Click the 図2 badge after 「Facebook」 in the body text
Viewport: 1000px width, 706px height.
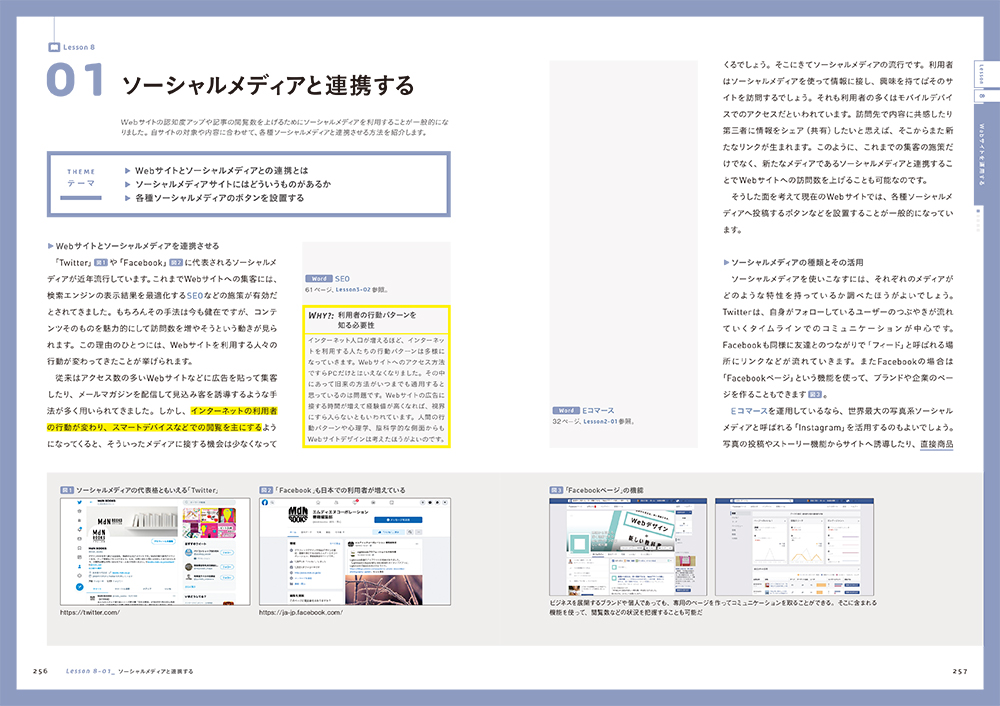coord(176,262)
